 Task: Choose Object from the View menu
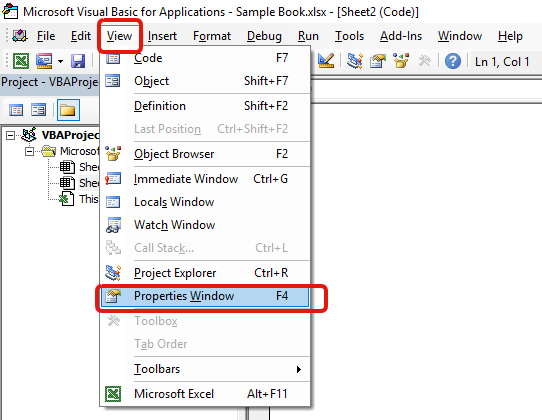[x=205, y=81]
